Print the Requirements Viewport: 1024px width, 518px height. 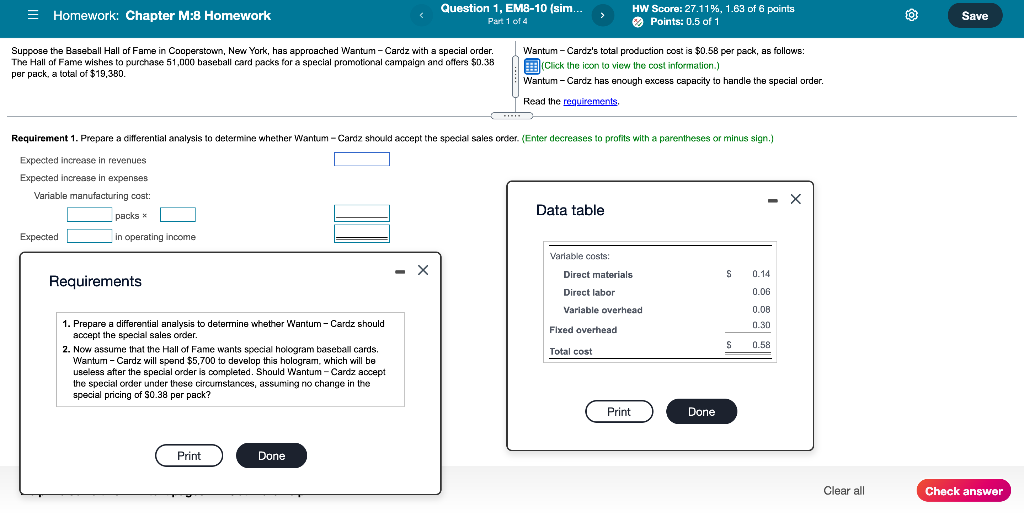pyautogui.click(x=189, y=455)
